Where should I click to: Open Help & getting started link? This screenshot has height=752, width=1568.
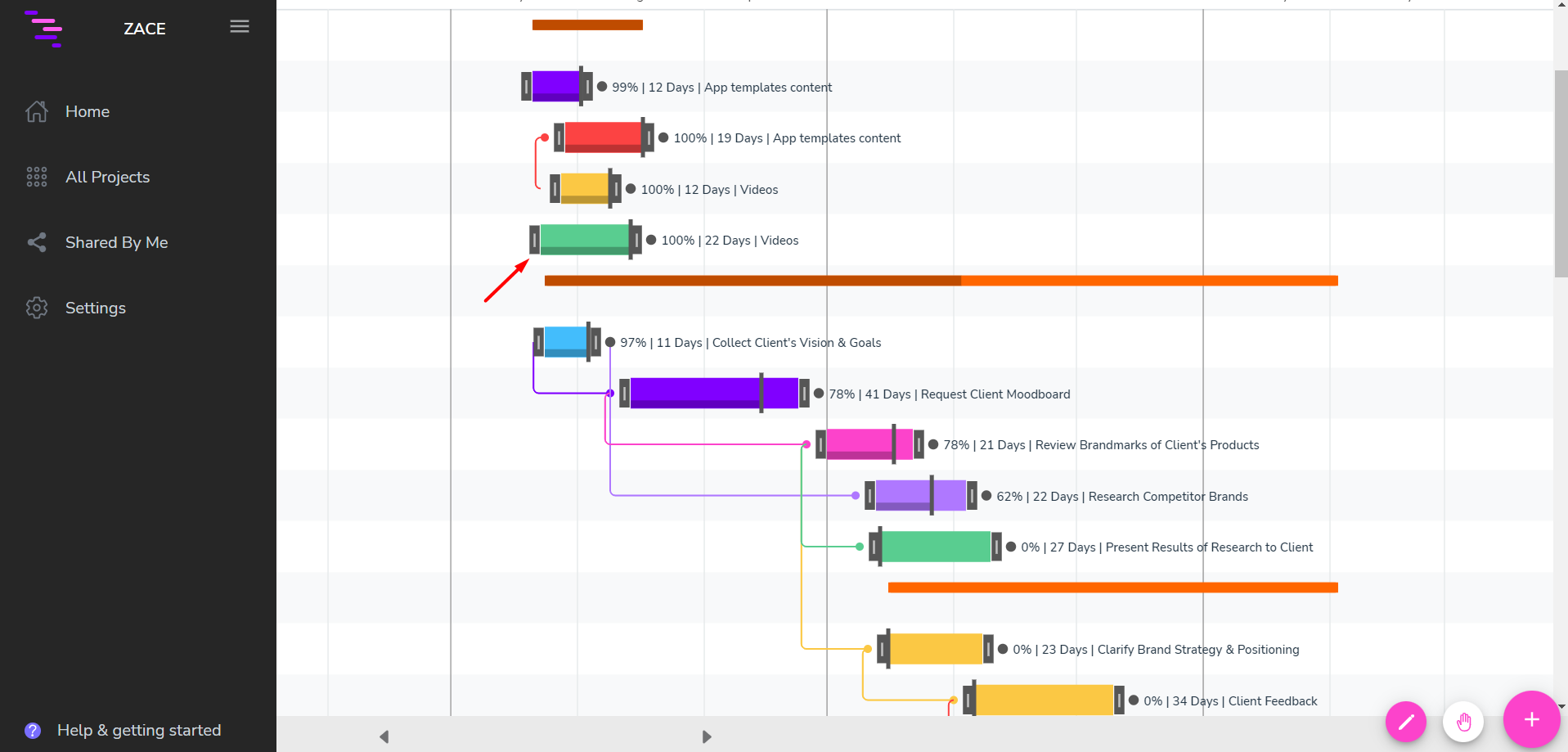(x=138, y=730)
